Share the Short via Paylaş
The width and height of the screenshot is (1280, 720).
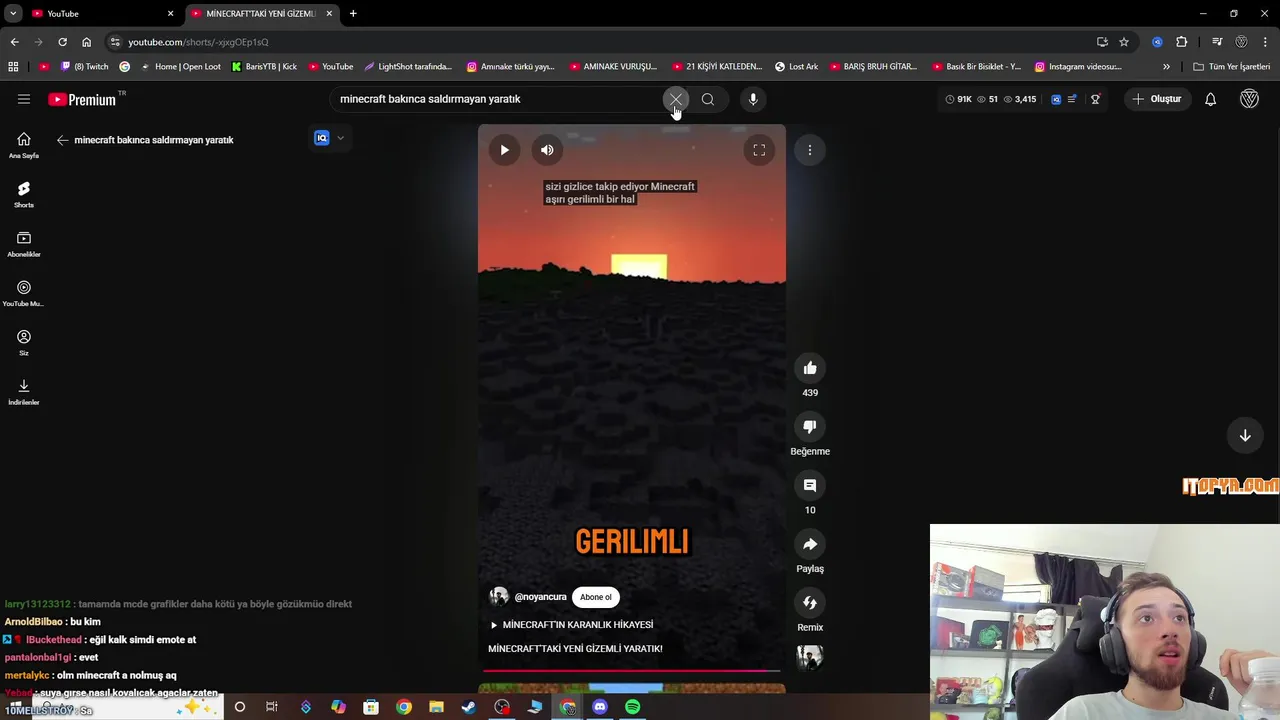(810, 544)
